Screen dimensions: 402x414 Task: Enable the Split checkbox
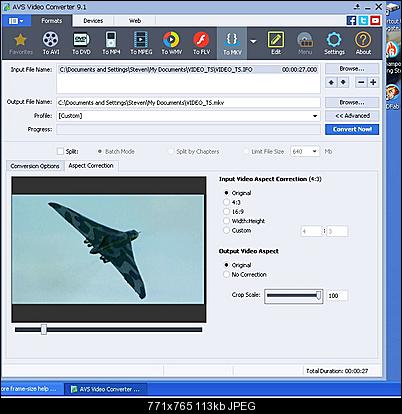tap(60, 152)
